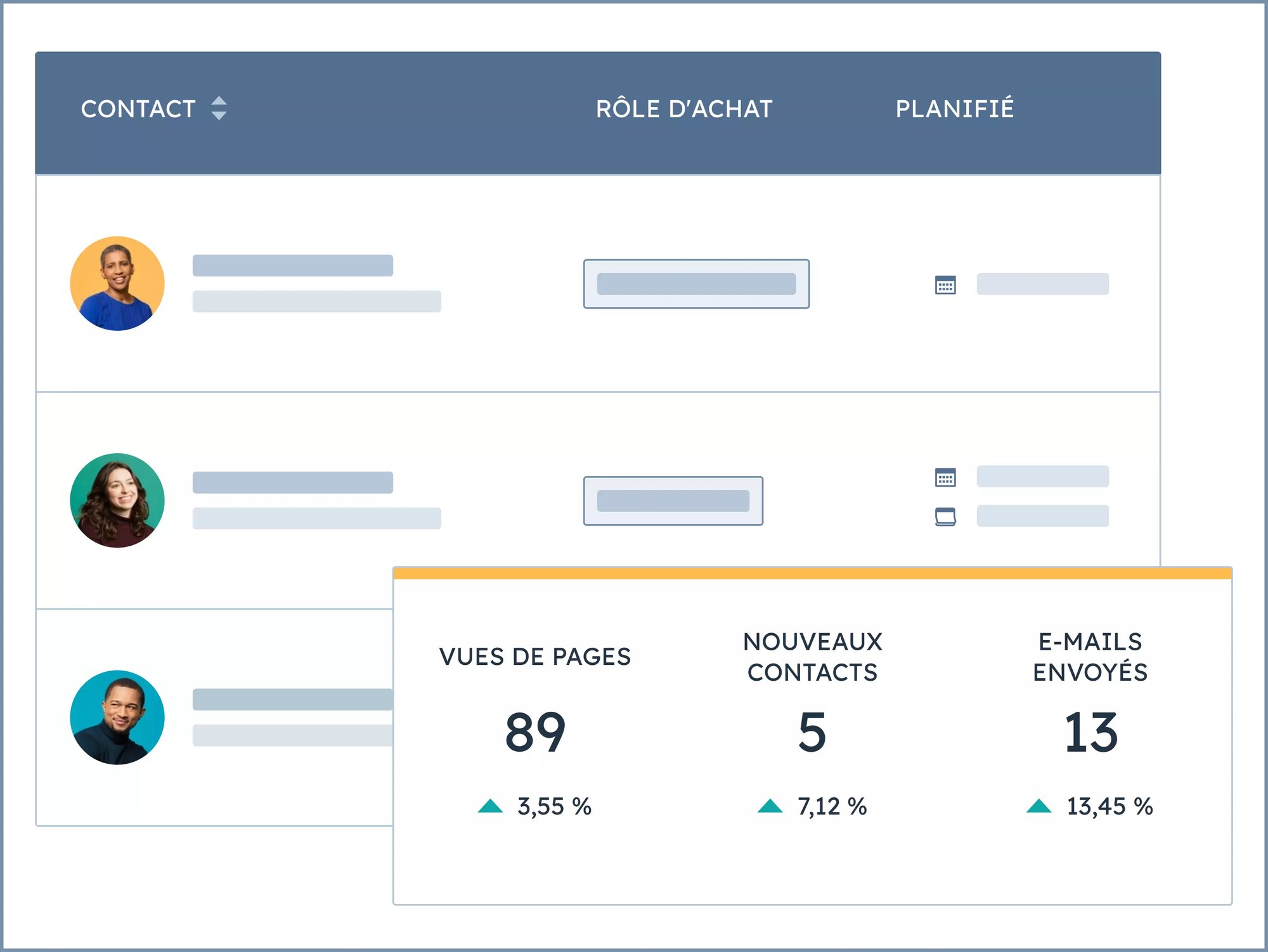Image resolution: width=1268 pixels, height=952 pixels.
Task: Click green up arrow beside 3,55 %
Action: [x=490, y=806]
